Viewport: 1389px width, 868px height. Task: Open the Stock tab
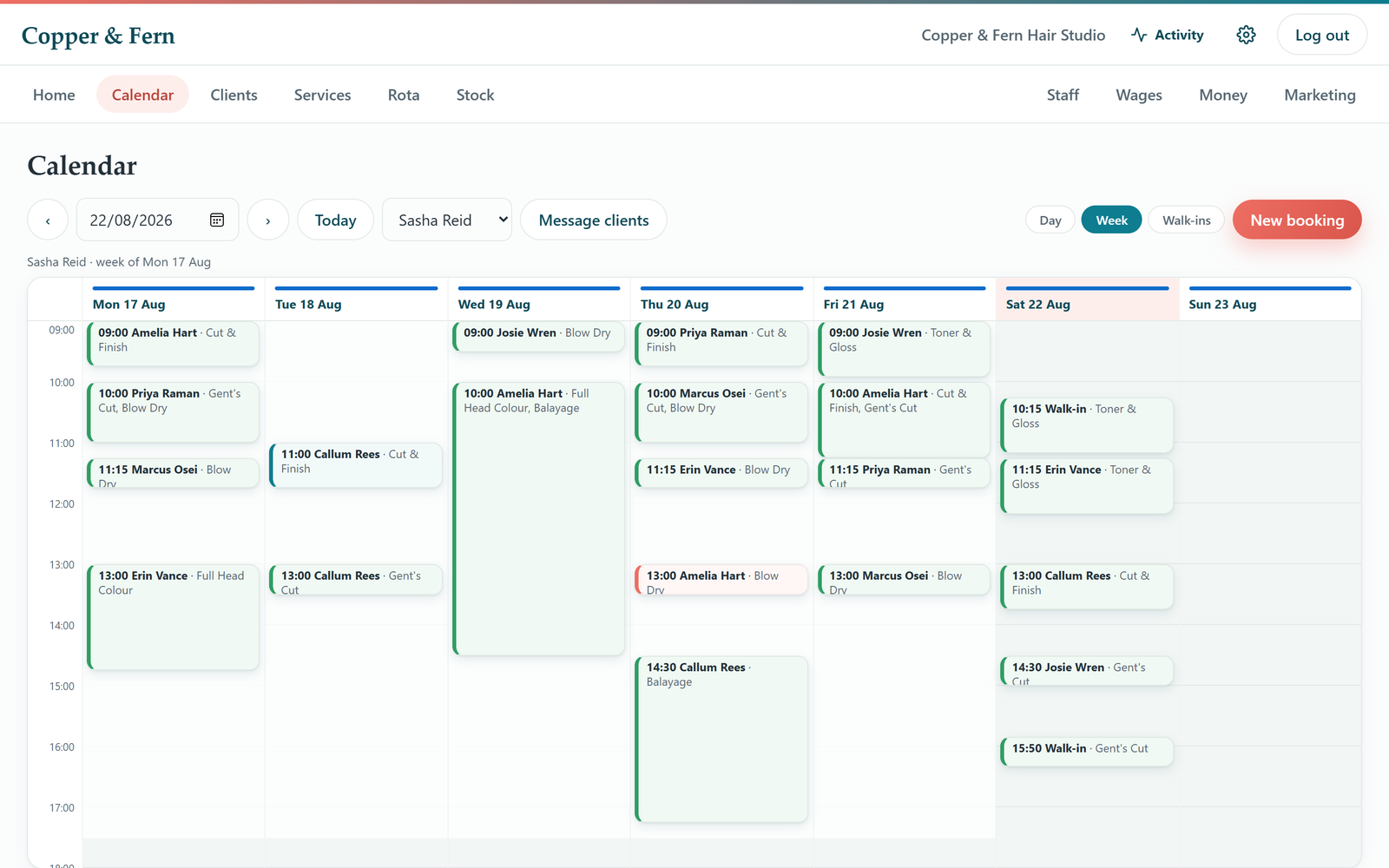(x=475, y=95)
